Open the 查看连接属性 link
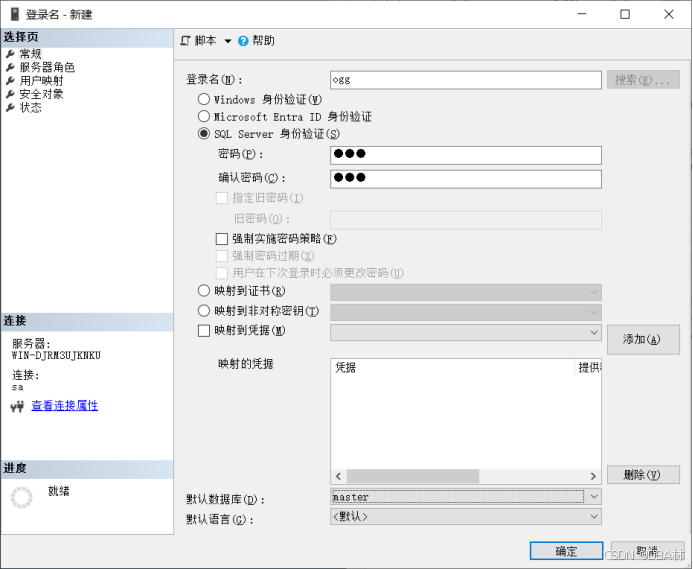This screenshot has height=569, width=693. [65, 405]
